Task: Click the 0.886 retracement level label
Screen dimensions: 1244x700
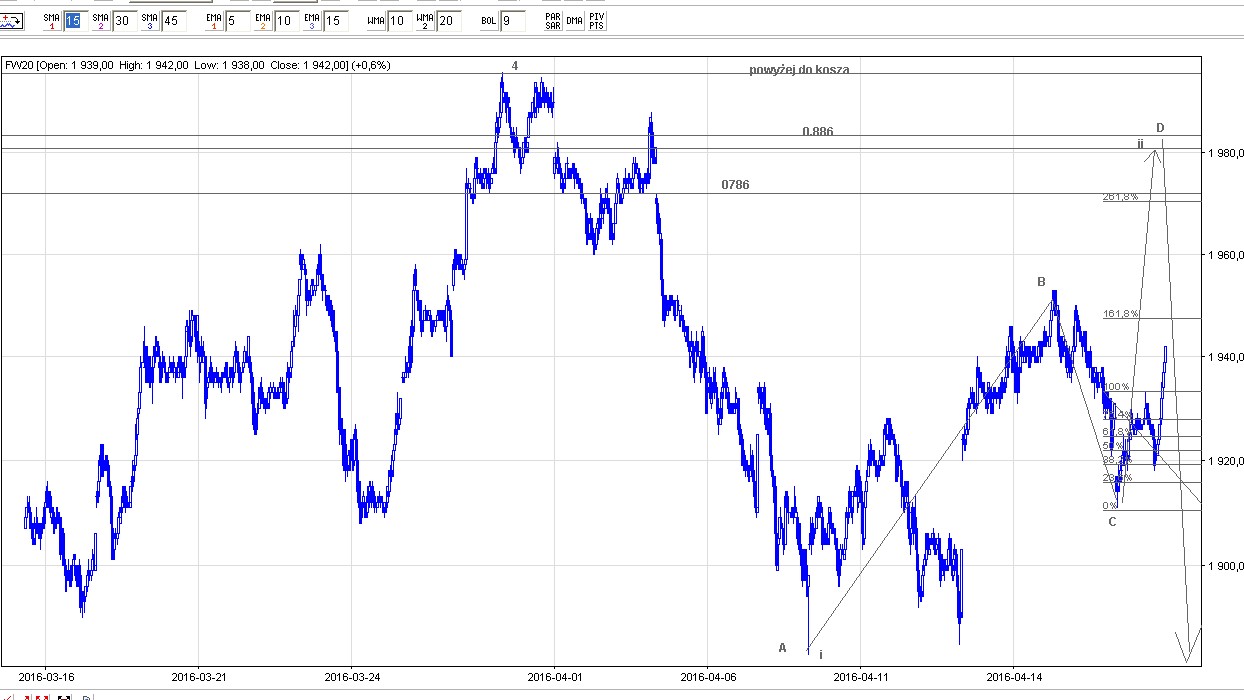Action: (817, 132)
